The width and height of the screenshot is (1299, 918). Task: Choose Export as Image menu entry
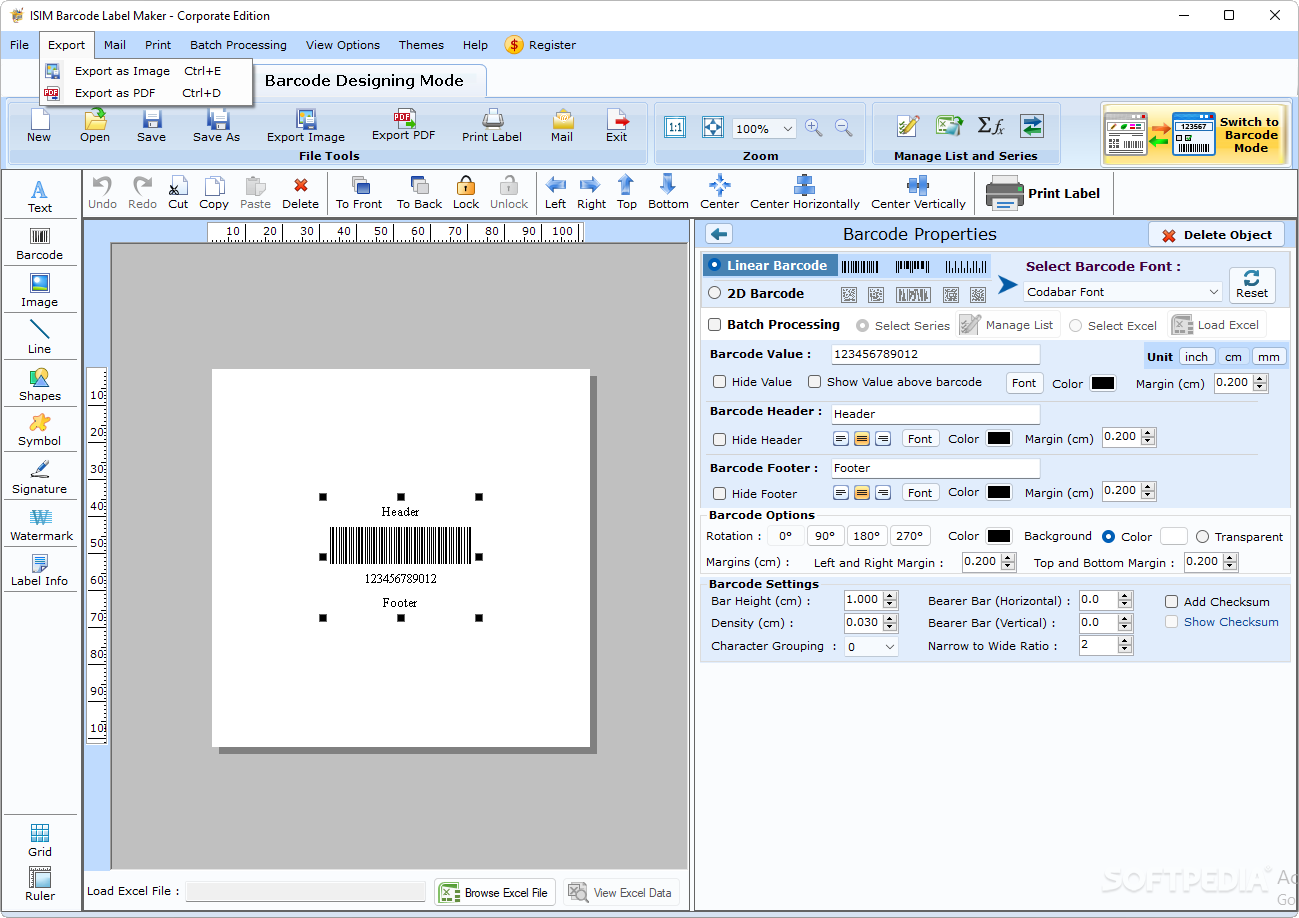pyautogui.click(x=146, y=71)
